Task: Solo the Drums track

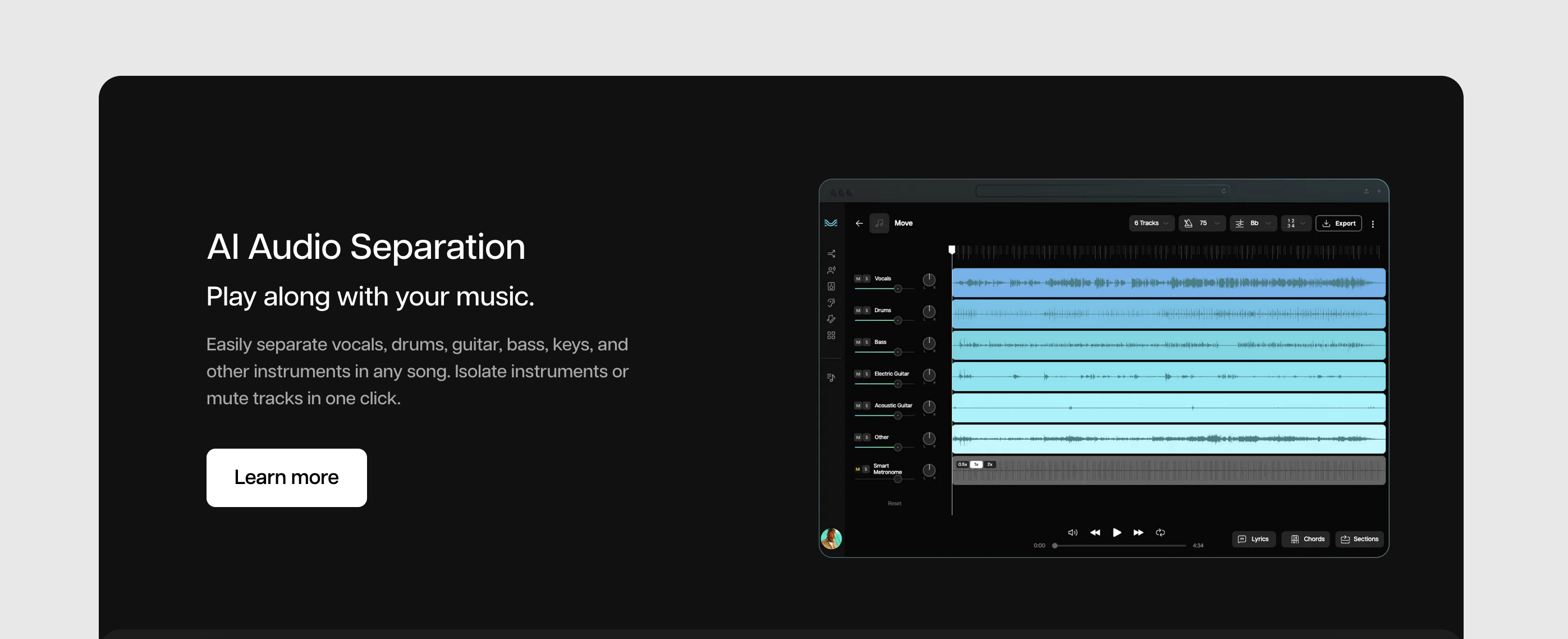Action: (866, 311)
